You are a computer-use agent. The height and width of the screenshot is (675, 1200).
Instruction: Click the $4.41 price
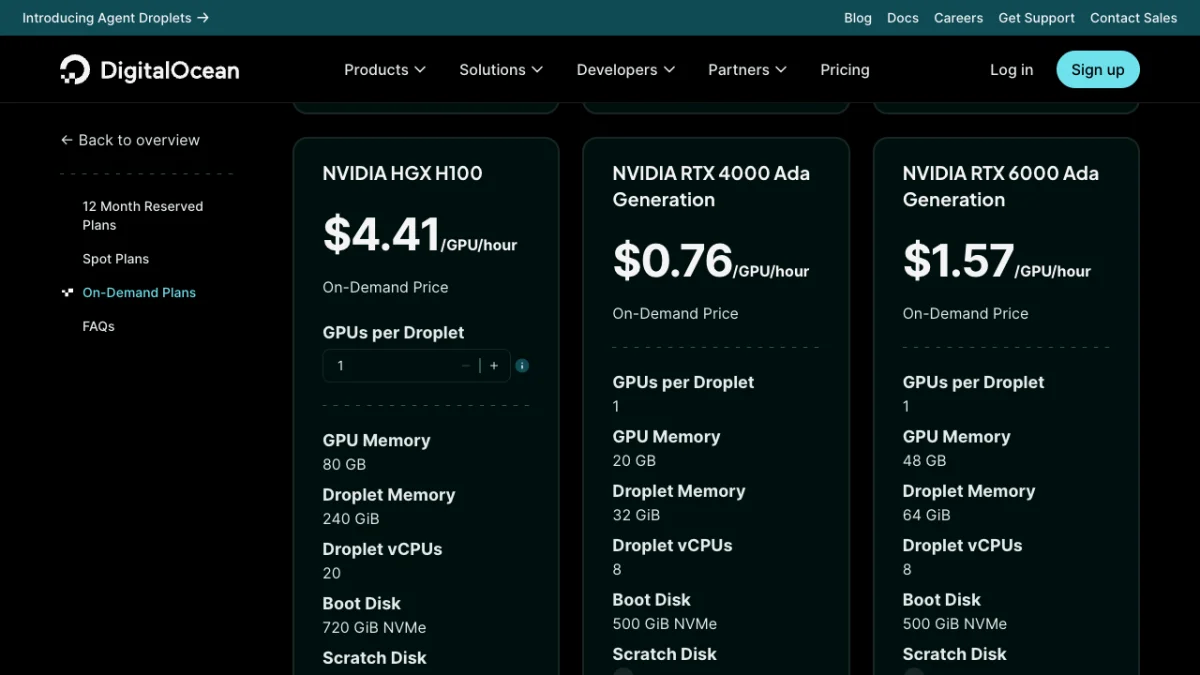[381, 235]
